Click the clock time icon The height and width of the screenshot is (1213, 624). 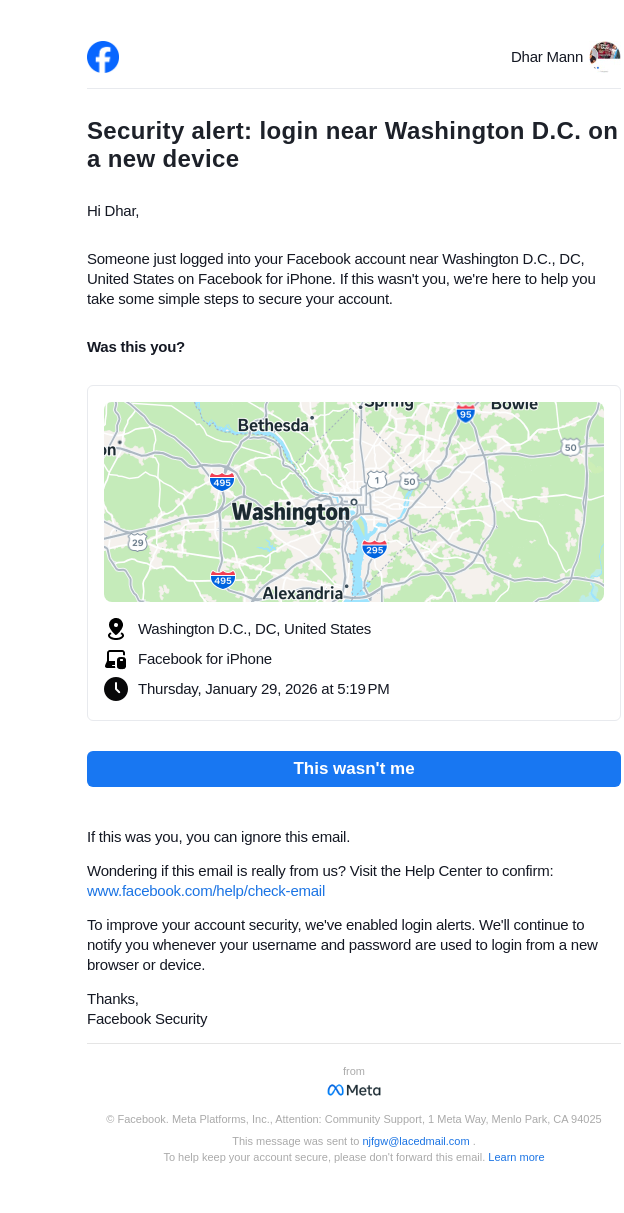coord(116,689)
